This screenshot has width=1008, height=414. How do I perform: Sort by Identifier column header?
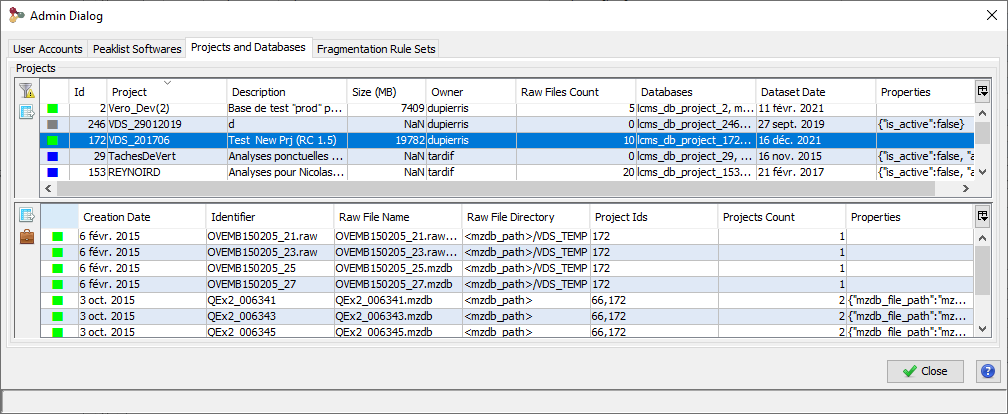tap(270, 217)
